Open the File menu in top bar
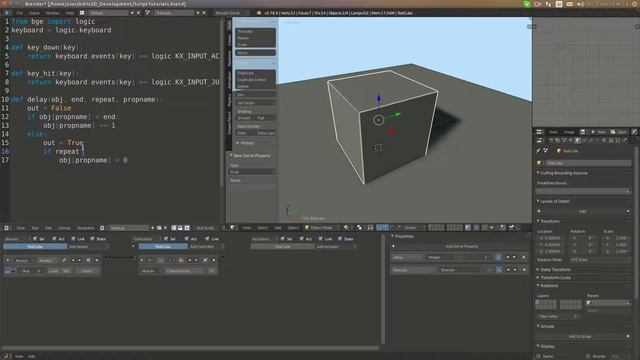The height and width of the screenshot is (360, 640). point(20,13)
